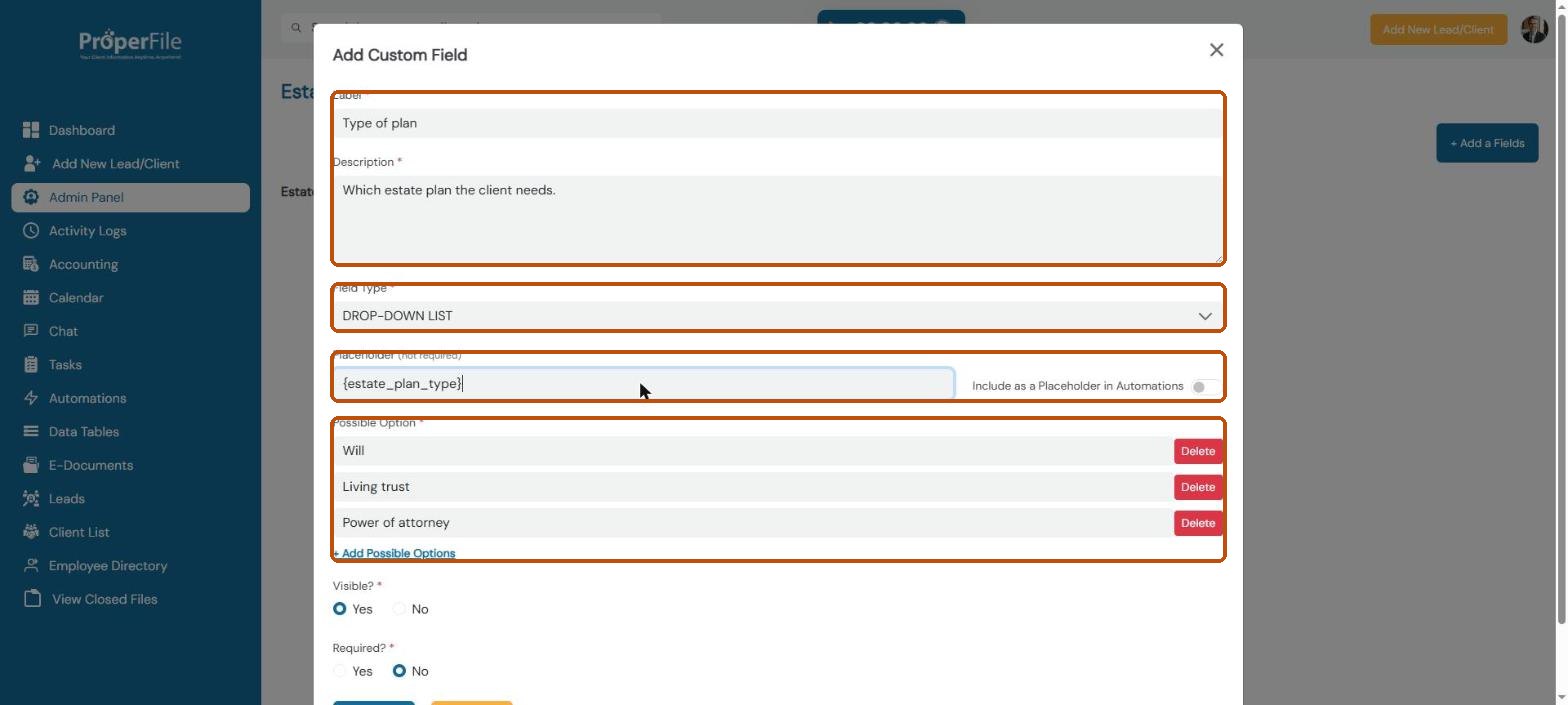The height and width of the screenshot is (705, 1568).
Task: Go to View Closed Files menu item
Action: (105, 599)
